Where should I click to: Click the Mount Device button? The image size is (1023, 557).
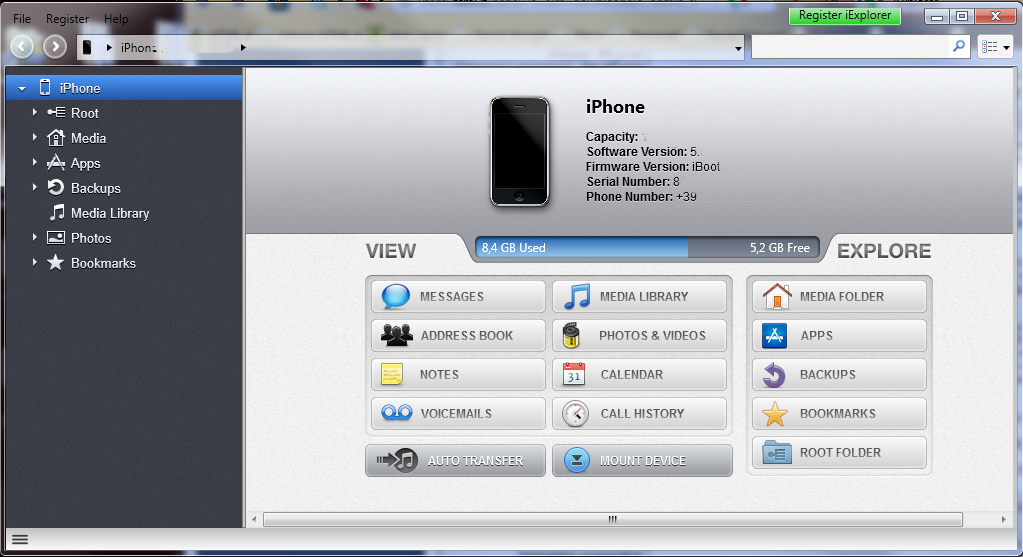(x=642, y=461)
